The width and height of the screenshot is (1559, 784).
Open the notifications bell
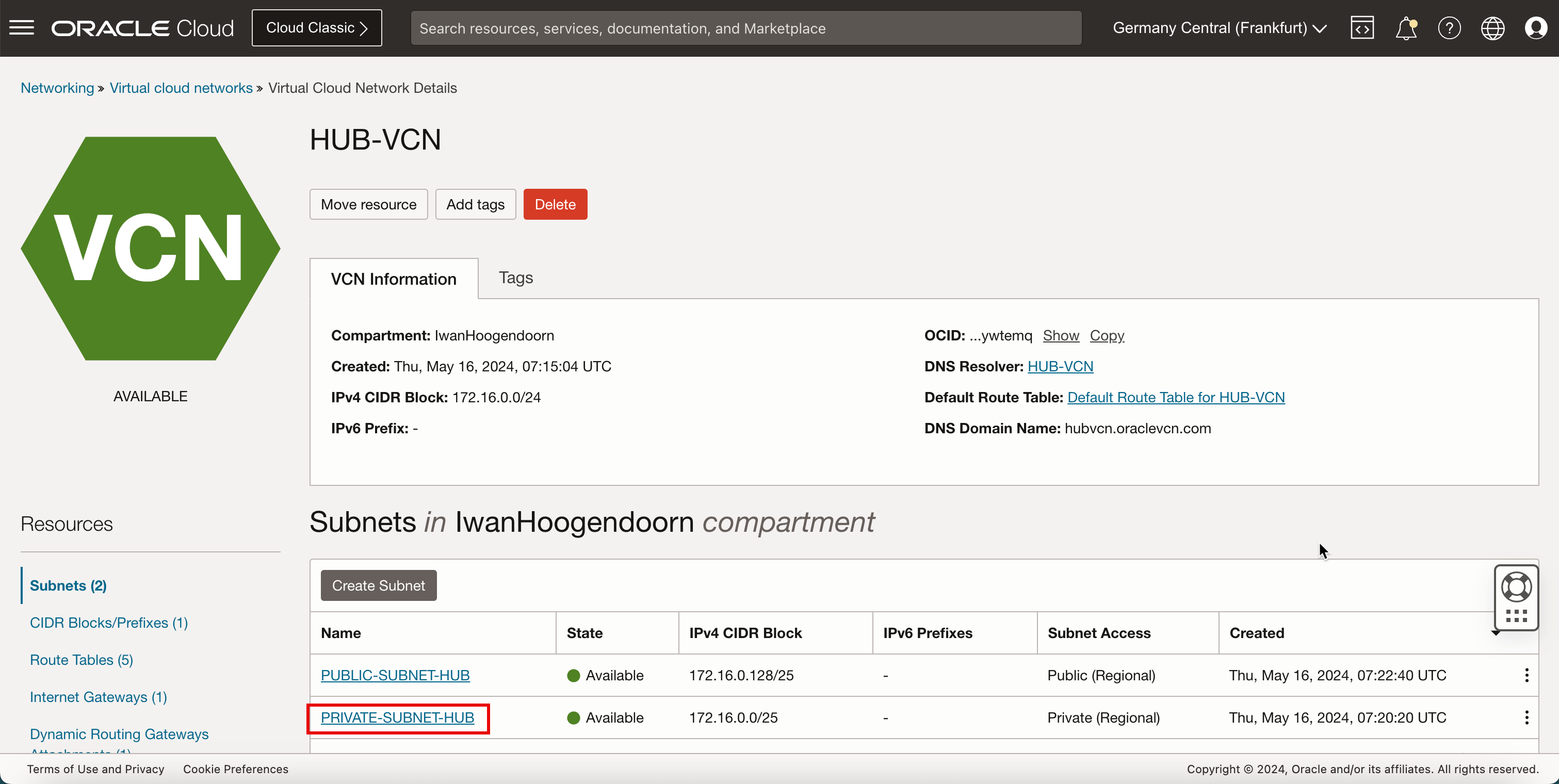pos(1405,28)
